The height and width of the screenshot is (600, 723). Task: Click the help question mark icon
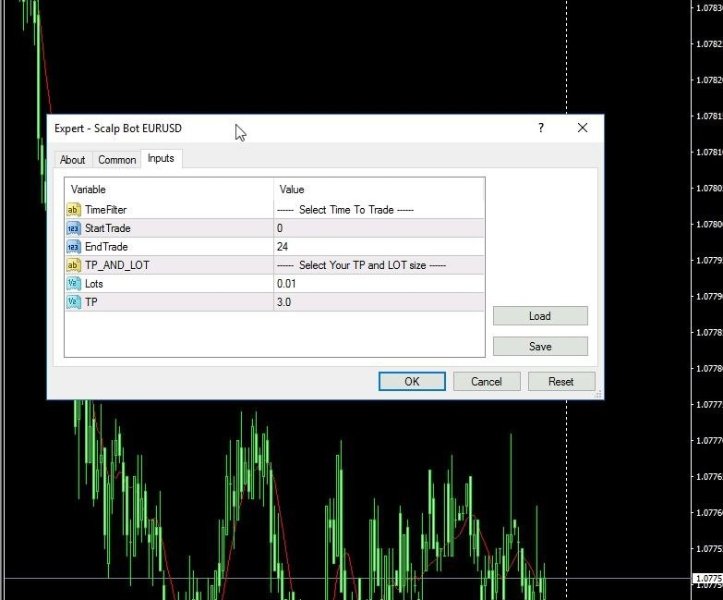pyautogui.click(x=541, y=128)
